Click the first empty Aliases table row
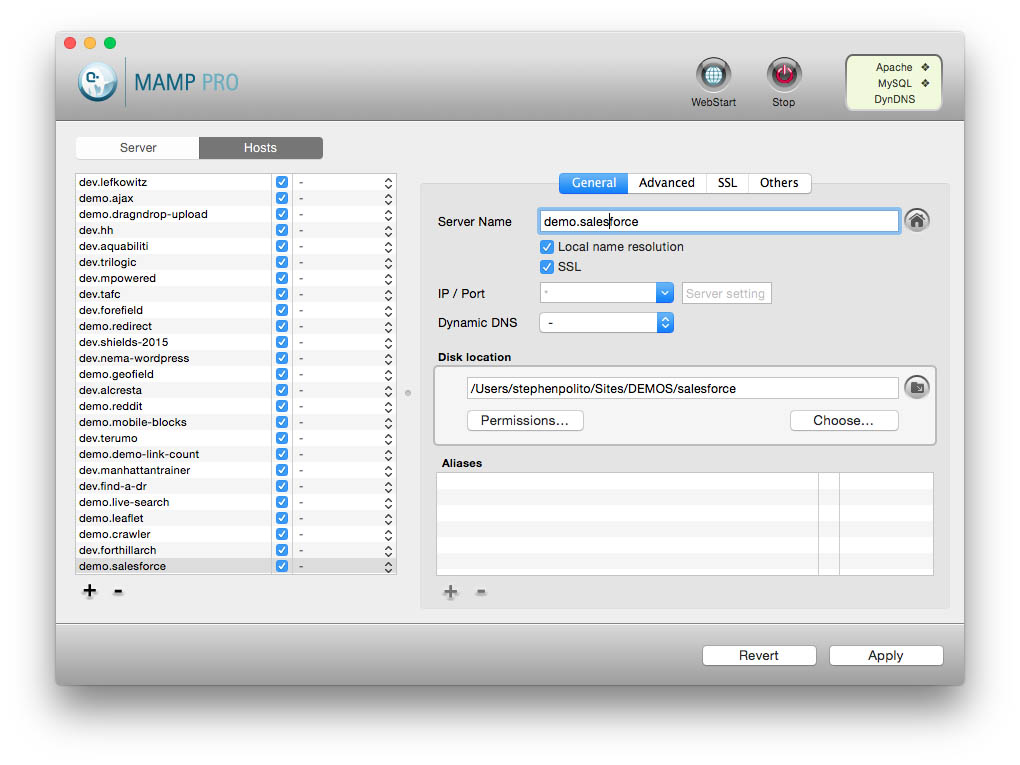The image size is (1020, 765). pos(684,481)
